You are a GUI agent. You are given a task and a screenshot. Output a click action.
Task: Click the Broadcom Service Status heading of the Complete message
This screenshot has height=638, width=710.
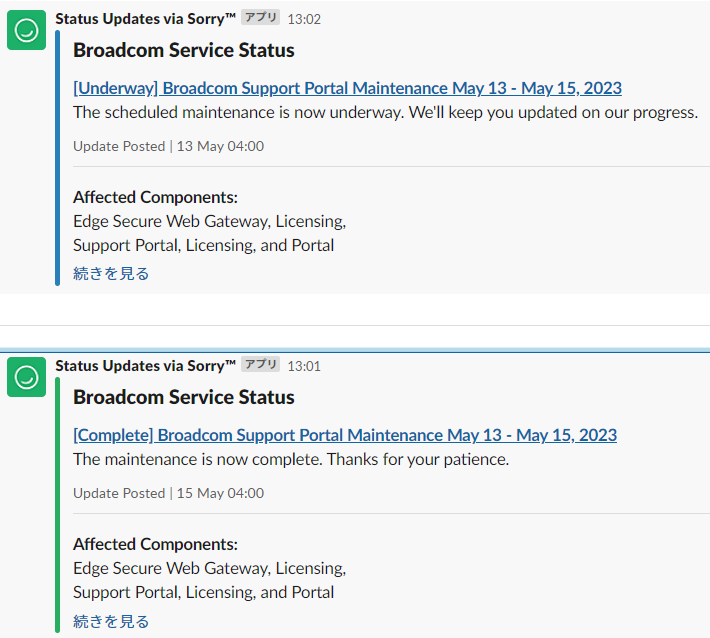point(184,397)
